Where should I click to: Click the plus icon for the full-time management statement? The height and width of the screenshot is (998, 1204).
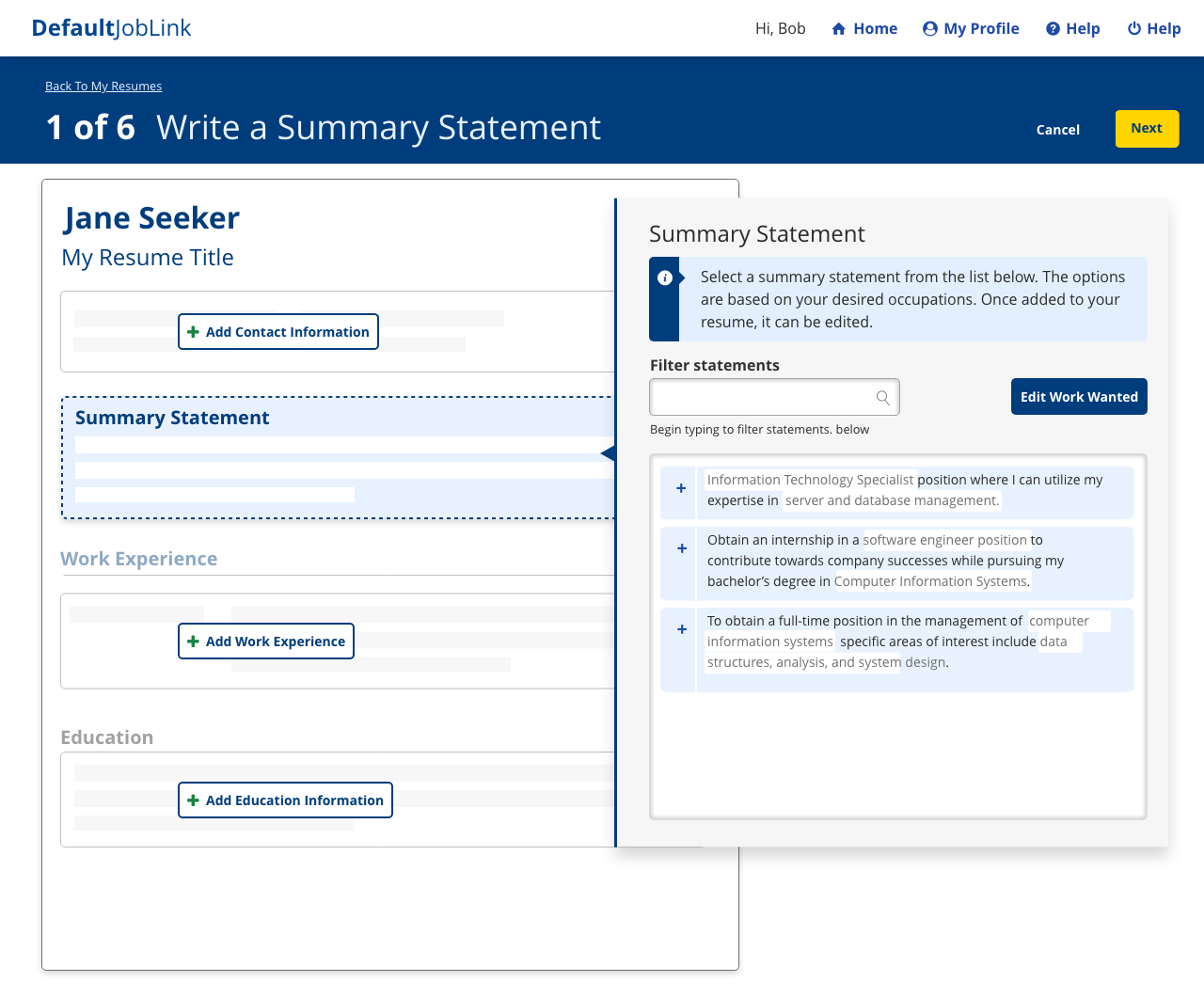point(680,629)
